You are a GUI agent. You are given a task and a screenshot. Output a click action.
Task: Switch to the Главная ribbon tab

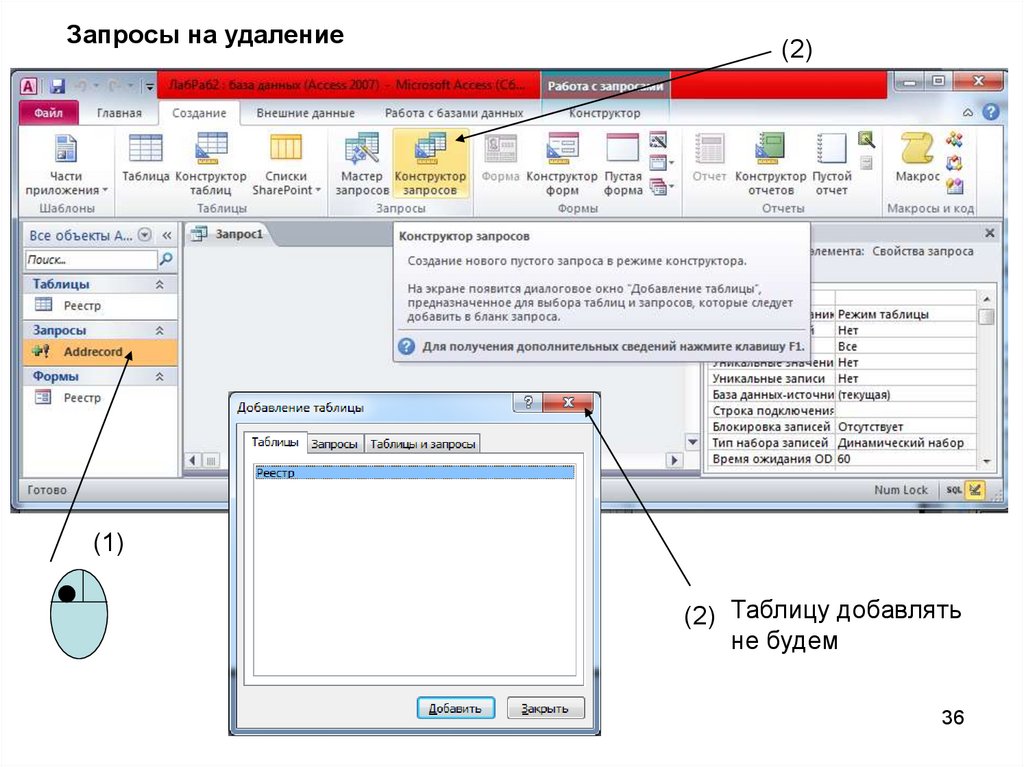point(119,113)
